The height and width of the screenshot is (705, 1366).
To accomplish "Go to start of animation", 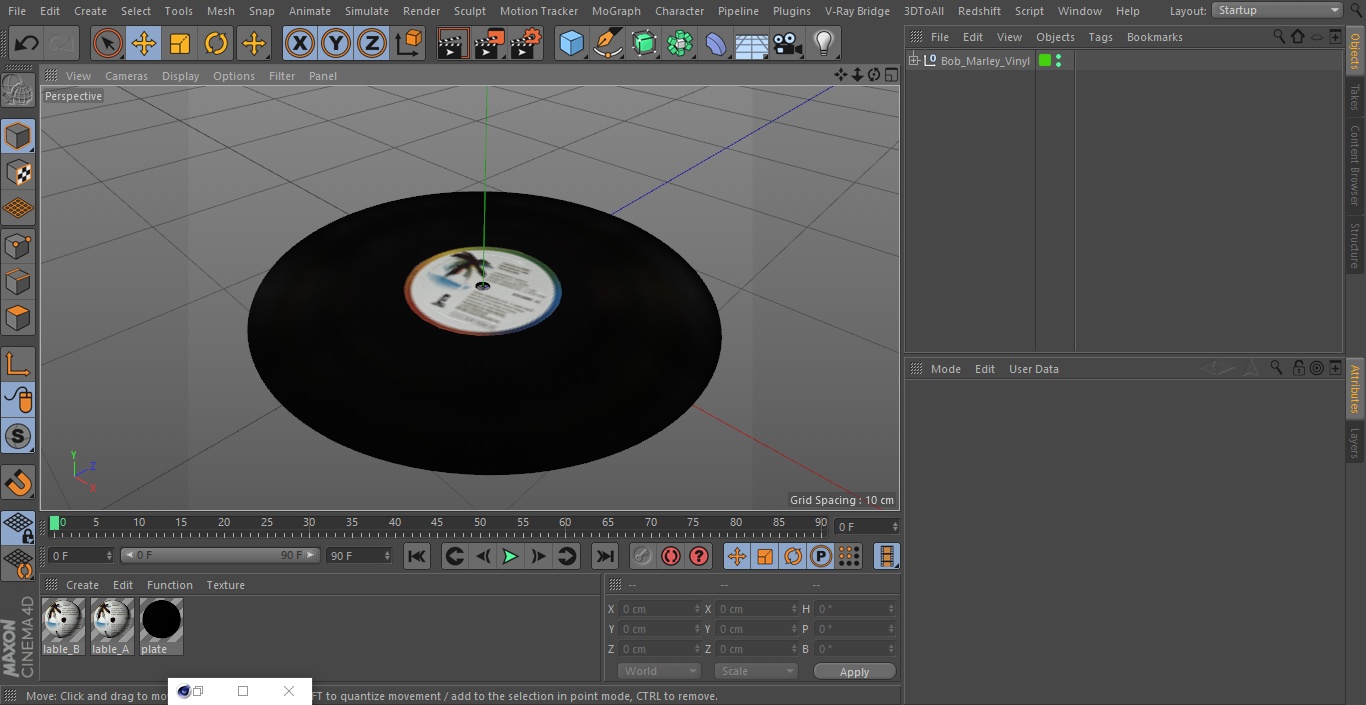I will 417,556.
